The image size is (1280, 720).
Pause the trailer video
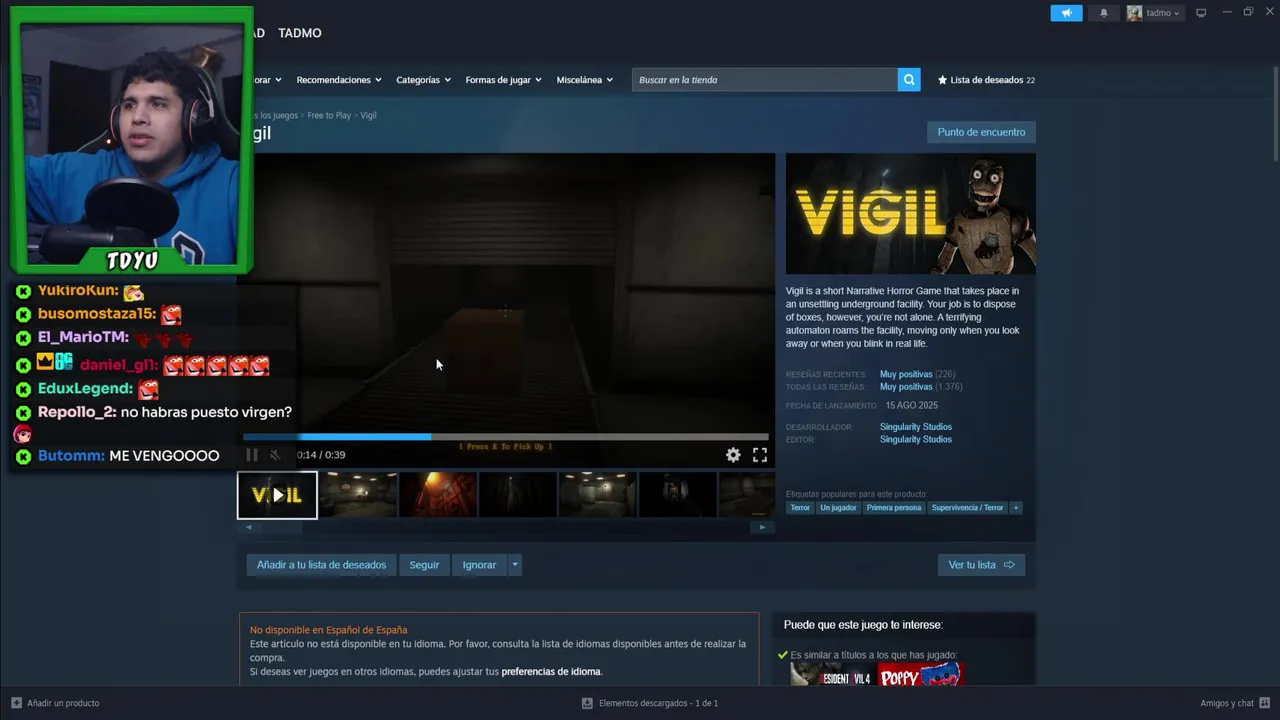click(x=252, y=455)
